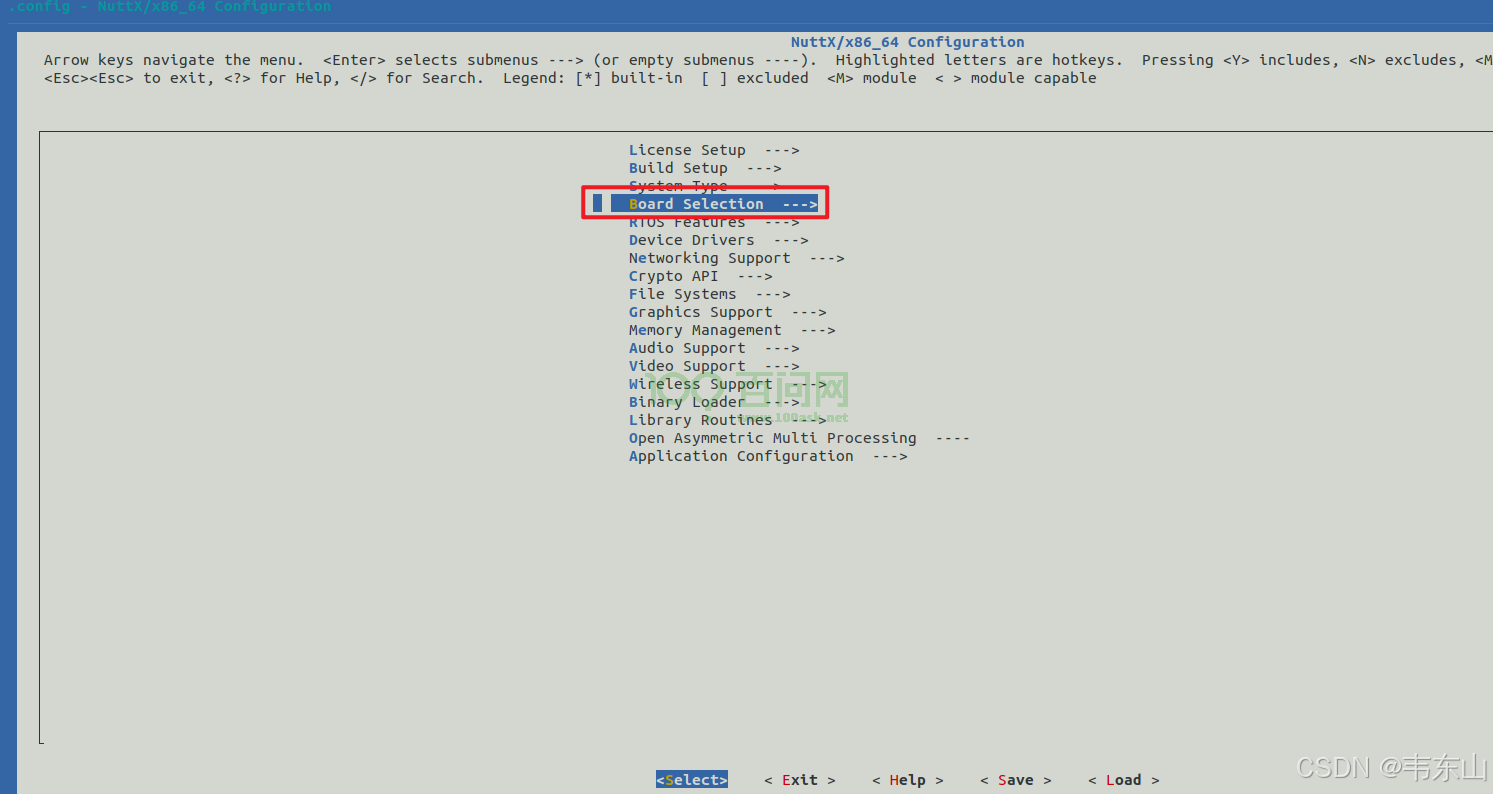This screenshot has height=794, width=1493.
Task: Open the Application Configuration submenu
Action: click(768, 456)
